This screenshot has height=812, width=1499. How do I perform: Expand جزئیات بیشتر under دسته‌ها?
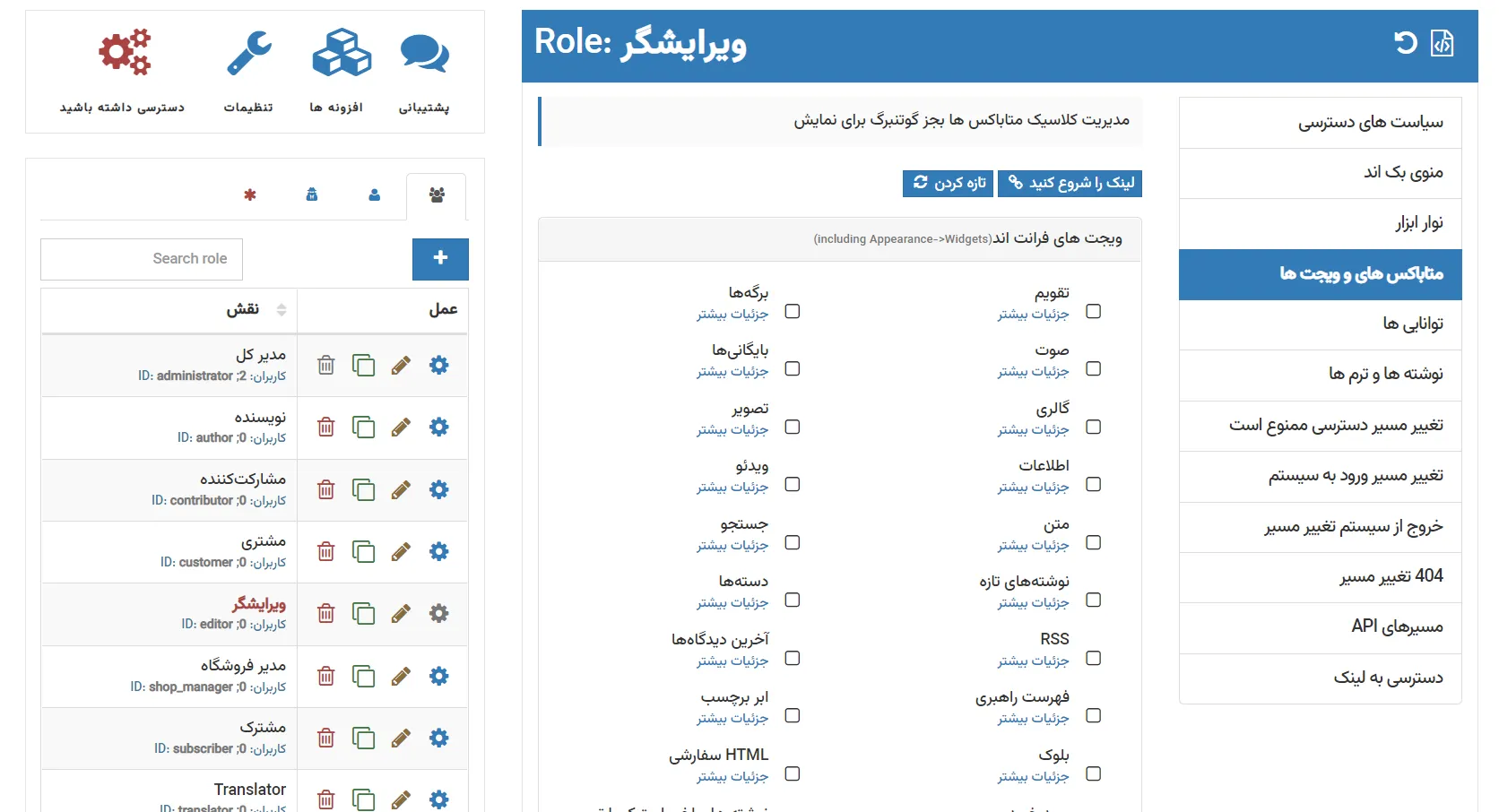click(x=732, y=602)
